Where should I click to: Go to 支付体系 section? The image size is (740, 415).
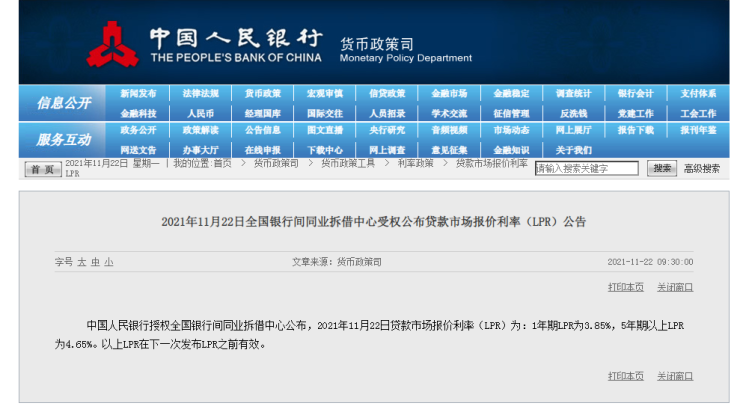tap(698, 93)
